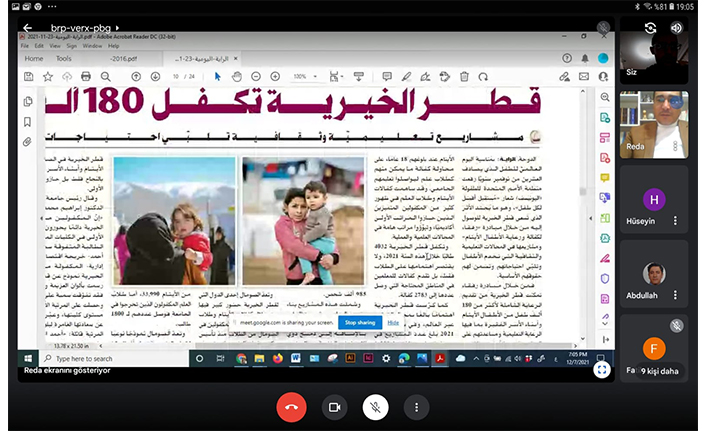
Task: Toggle the camera off button
Action: pyautogui.click(x=334, y=407)
